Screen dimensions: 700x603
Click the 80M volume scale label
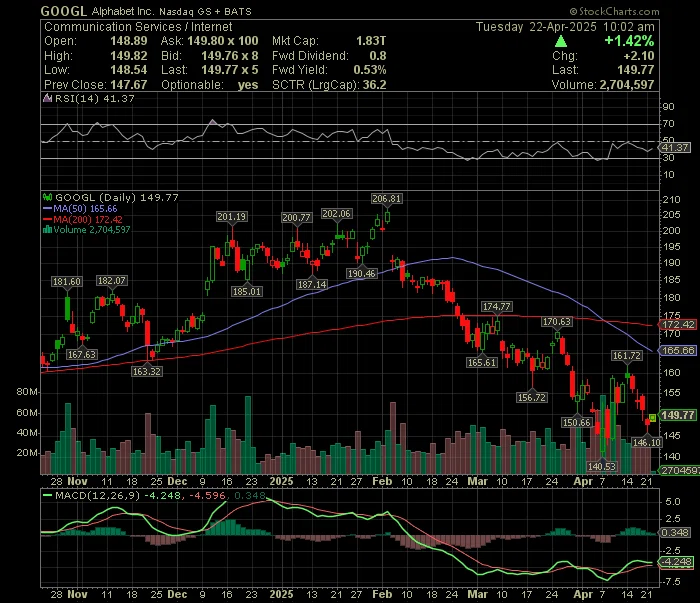pos(27,392)
